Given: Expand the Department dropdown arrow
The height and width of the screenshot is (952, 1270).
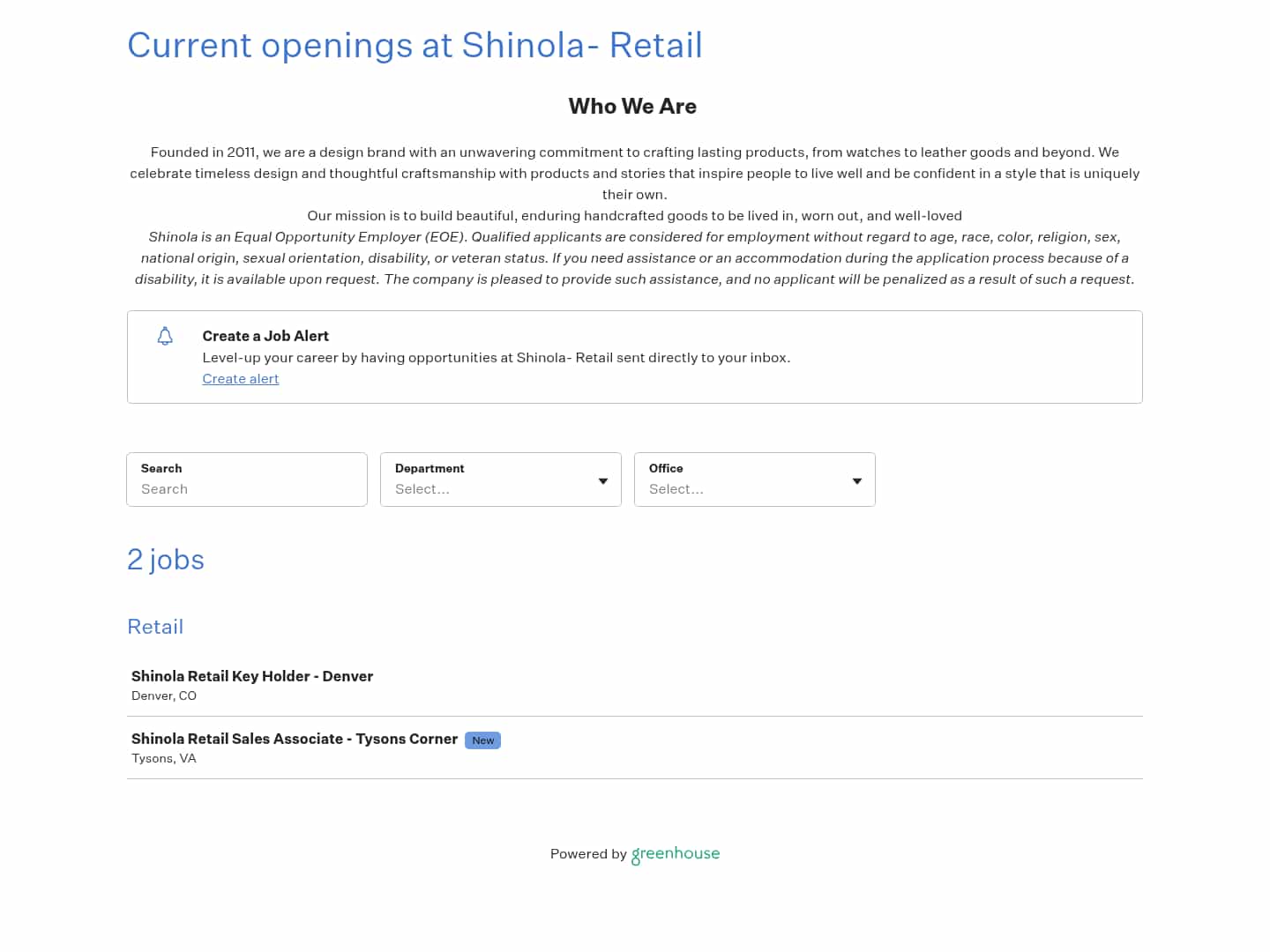Looking at the screenshot, I should coord(603,481).
